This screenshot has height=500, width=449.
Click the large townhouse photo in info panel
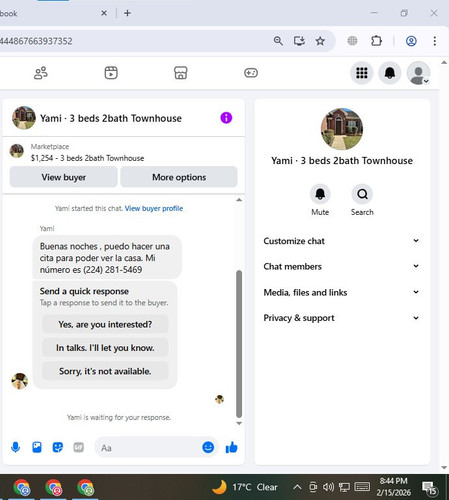pos(342,129)
